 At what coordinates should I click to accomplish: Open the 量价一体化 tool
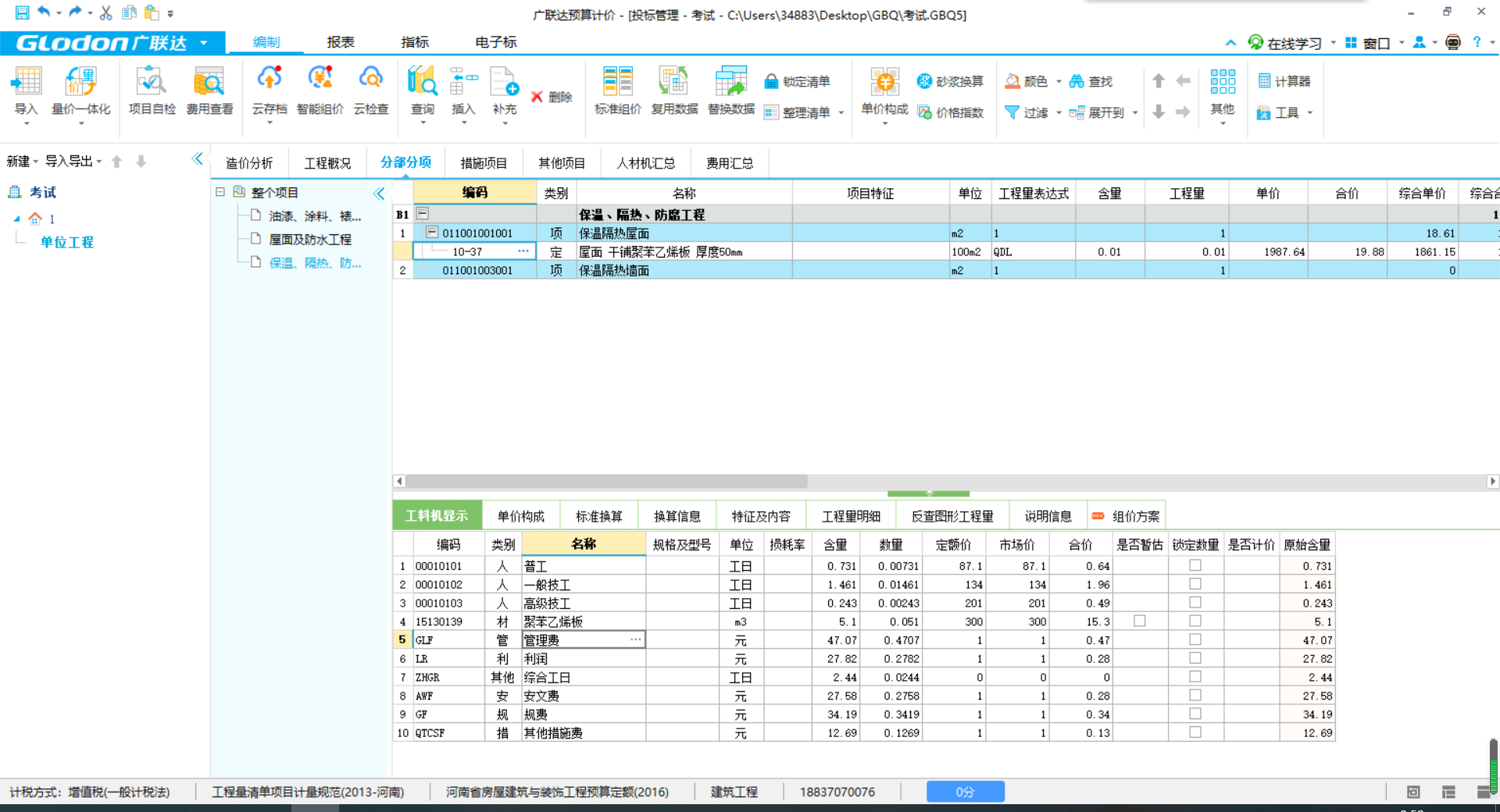tap(80, 91)
